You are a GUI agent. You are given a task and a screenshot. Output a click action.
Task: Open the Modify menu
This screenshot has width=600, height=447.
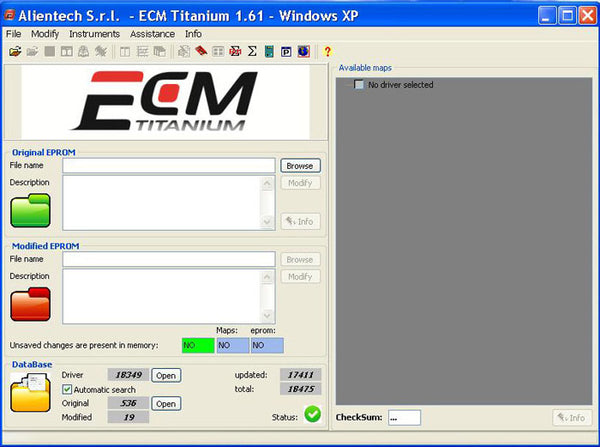[x=45, y=34]
